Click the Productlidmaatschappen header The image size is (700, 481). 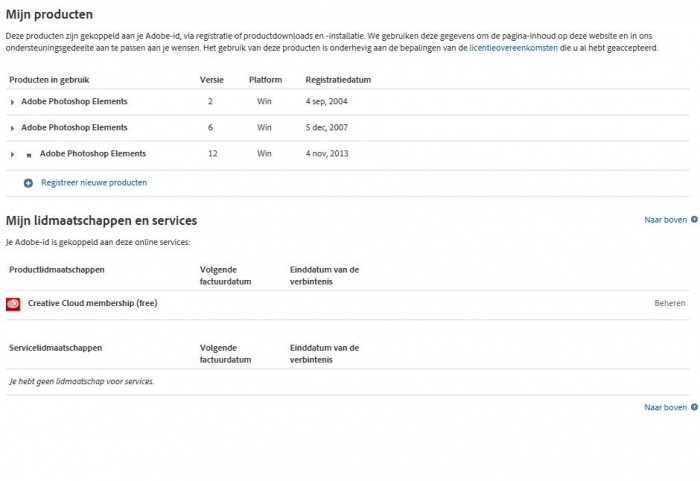57,270
